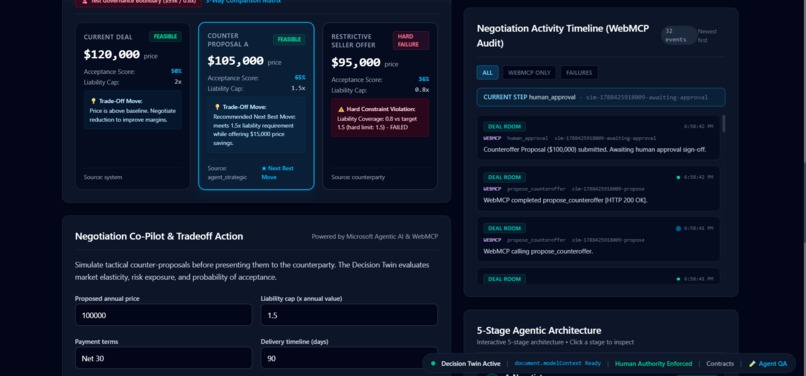Image resolution: width=806 pixels, height=376 pixels.
Task: Click the Next Best Move link
Action: (x=278, y=173)
